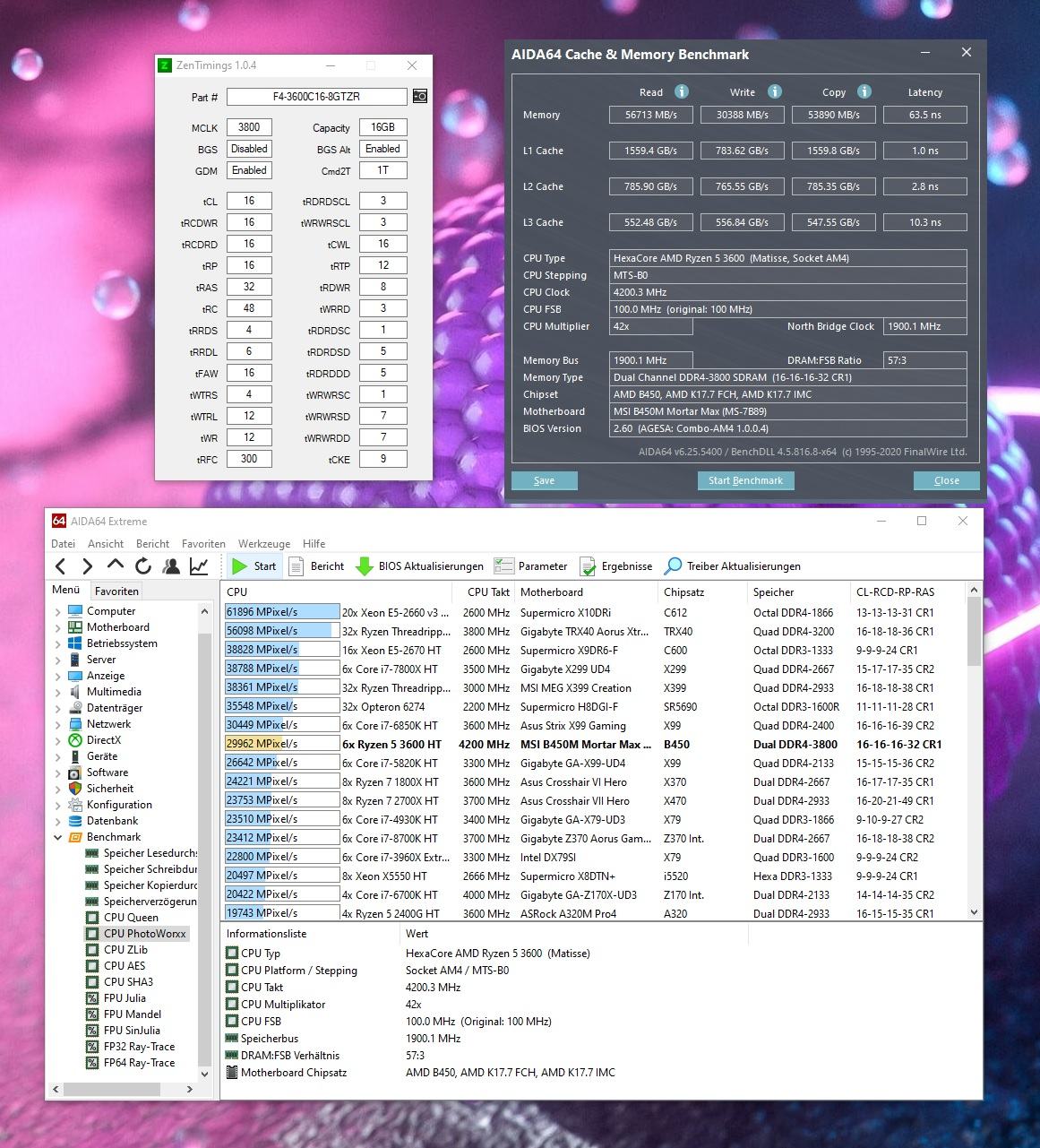The height and width of the screenshot is (1148, 1040).
Task: Start the benchmark with the green Start button
Action: tap(254, 565)
